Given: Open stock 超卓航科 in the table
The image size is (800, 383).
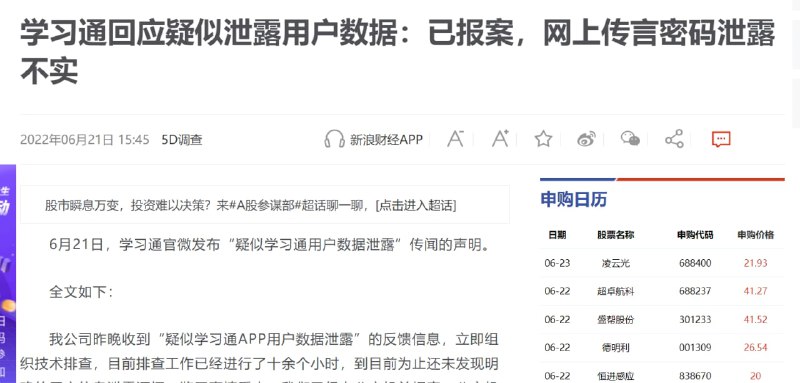Looking at the screenshot, I should coord(616,291).
